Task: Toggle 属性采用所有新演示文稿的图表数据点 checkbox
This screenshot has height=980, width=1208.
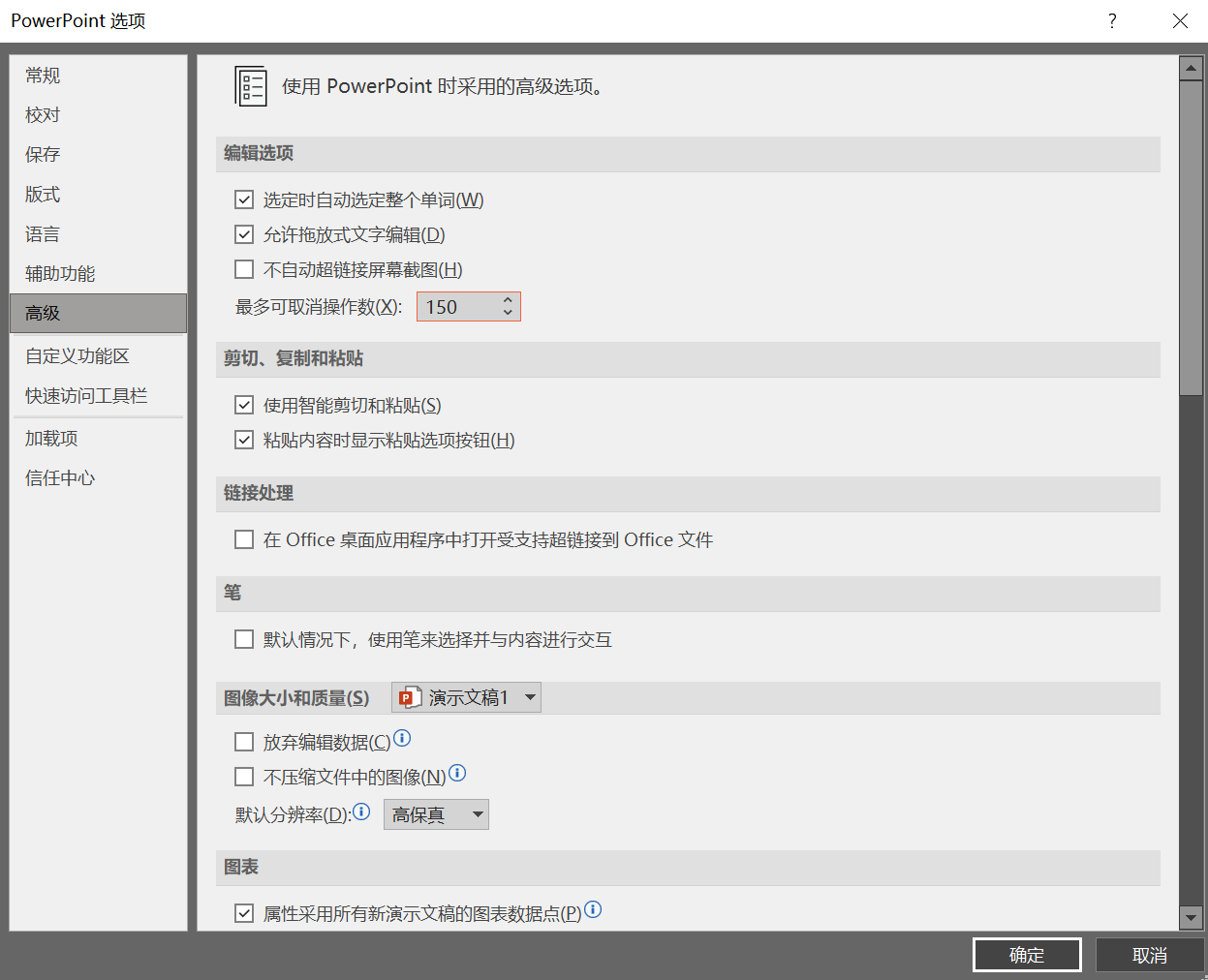Action: pos(244,913)
